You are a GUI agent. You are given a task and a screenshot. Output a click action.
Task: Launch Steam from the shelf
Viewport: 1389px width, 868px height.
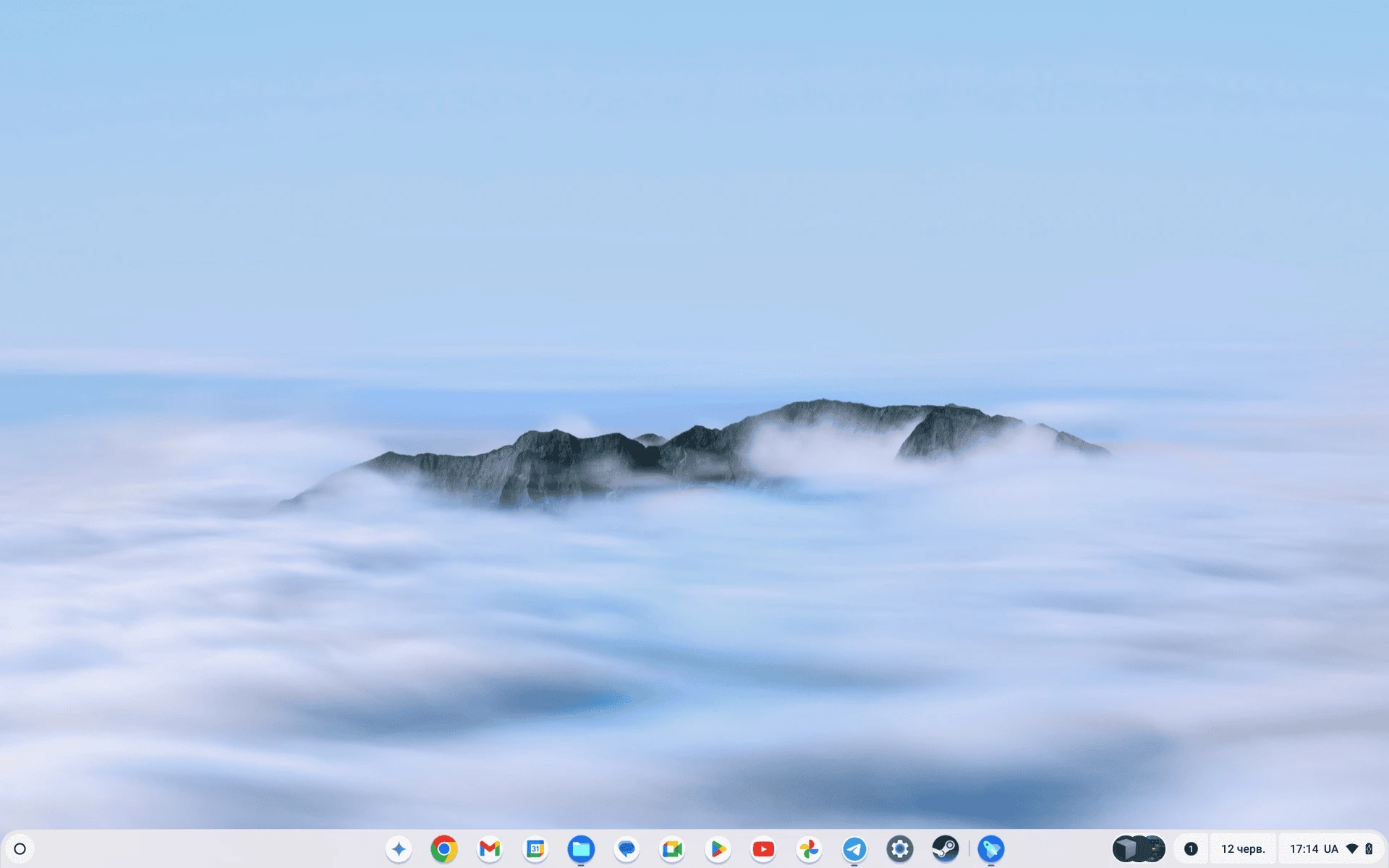pos(946,848)
